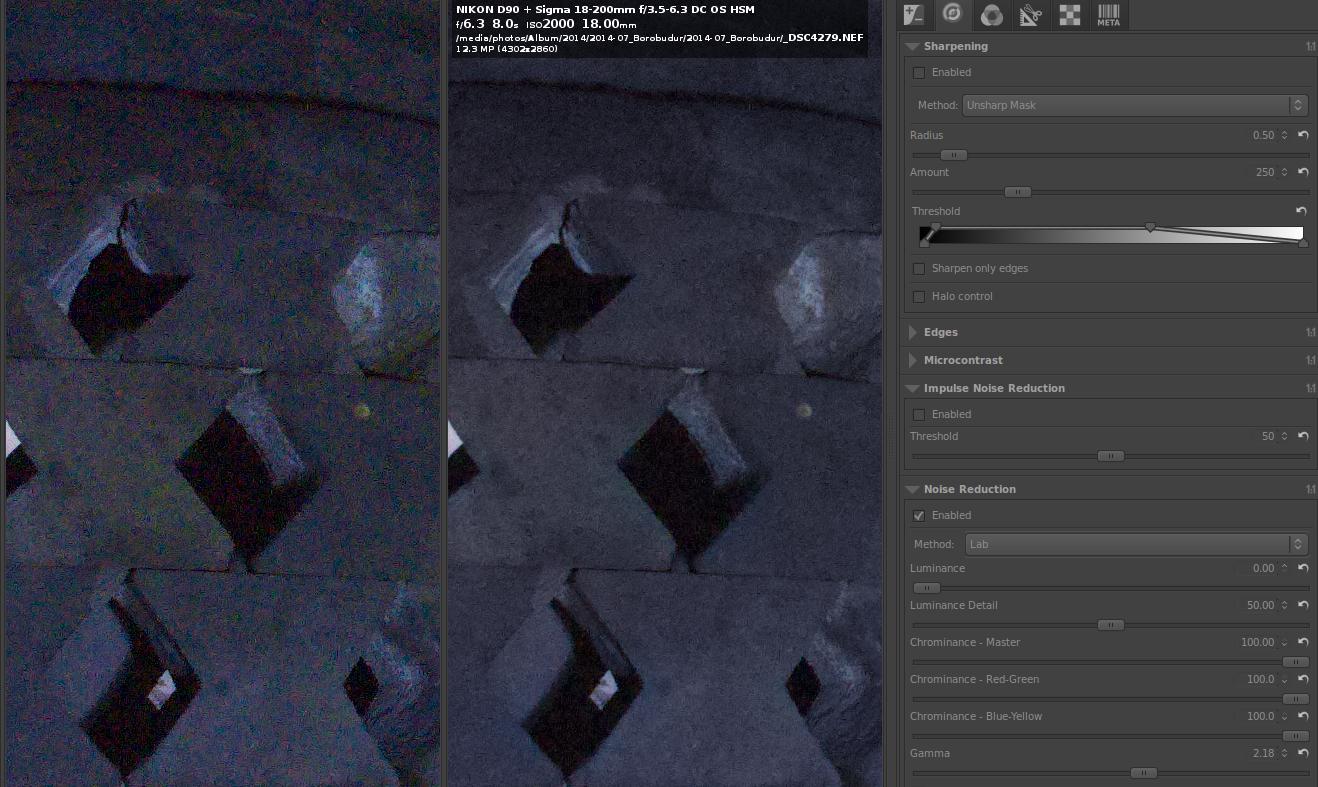Click the Sharpening Amount slider handle
The width and height of the screenshot is (1318, 787).
(1017, 192)
